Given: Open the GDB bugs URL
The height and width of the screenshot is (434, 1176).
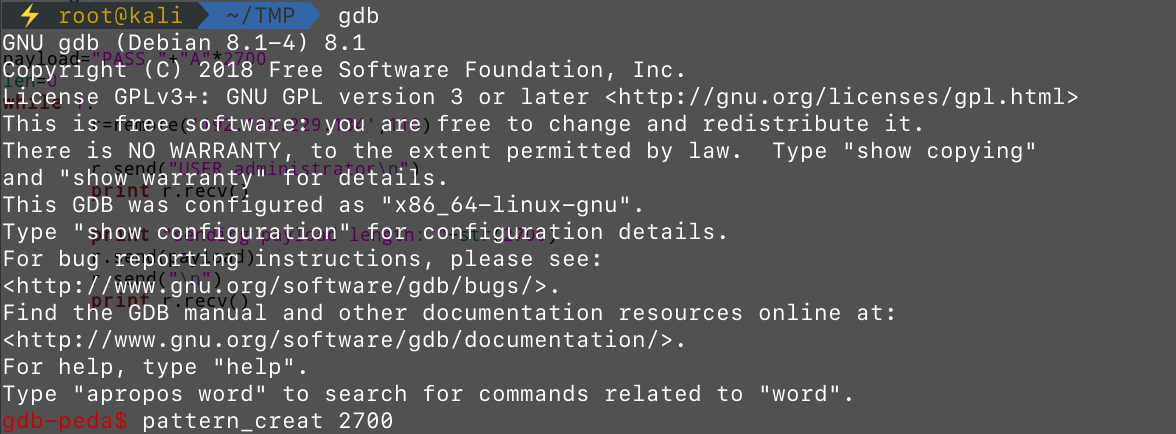Looking at the screenshot, I should (280, 286).
